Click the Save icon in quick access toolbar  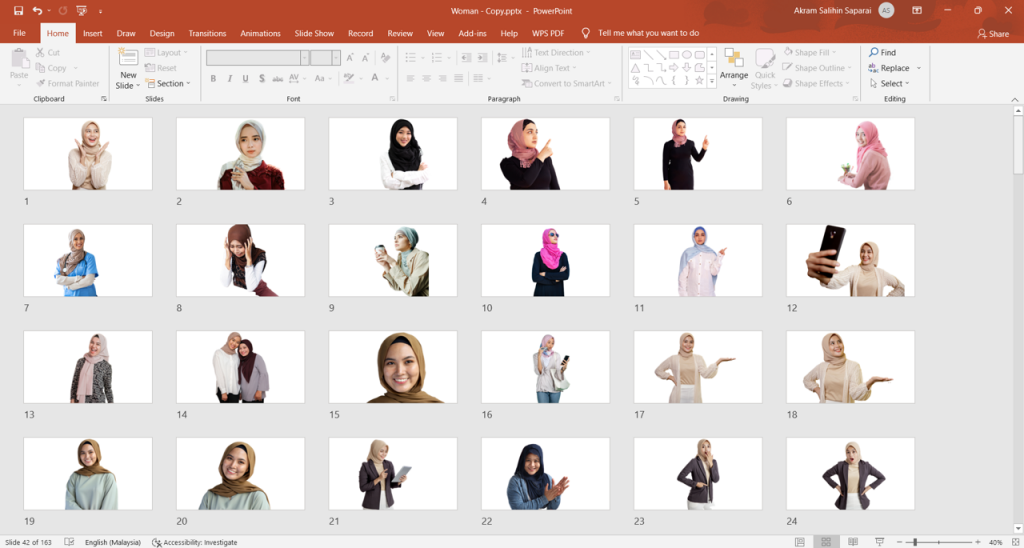point(18,10)
